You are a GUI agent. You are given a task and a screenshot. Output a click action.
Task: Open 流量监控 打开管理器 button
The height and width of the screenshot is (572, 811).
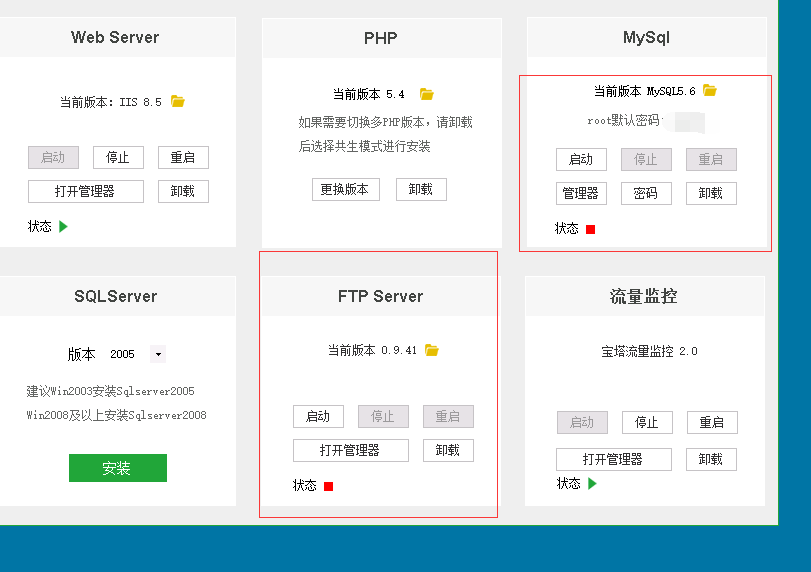pyautogui.click(x=614, y=459)
